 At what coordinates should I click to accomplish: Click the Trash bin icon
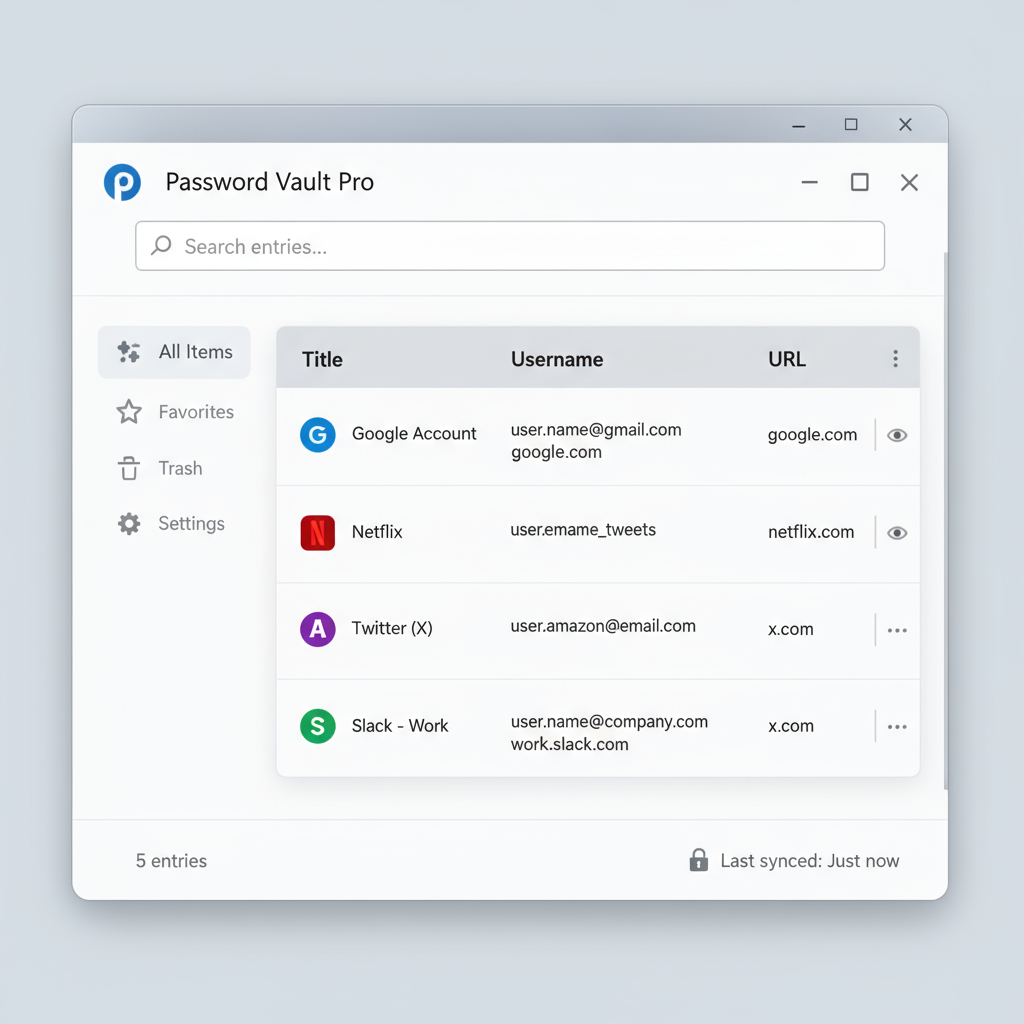(129, 468)
